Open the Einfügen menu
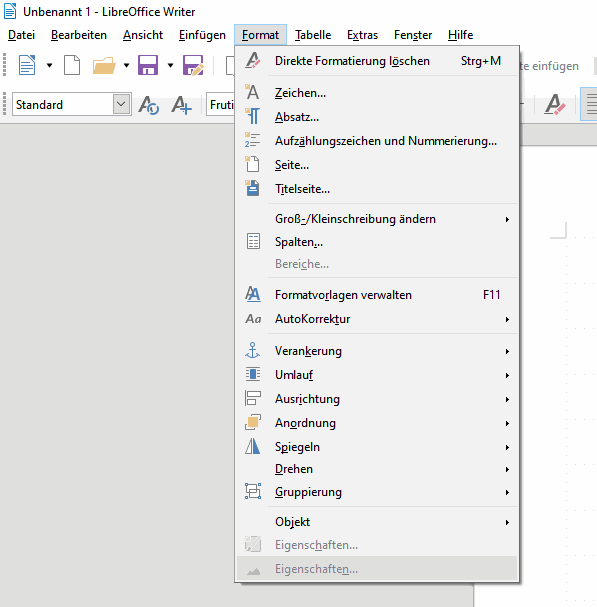The image size is (597, 607). [x=202, y=35]
